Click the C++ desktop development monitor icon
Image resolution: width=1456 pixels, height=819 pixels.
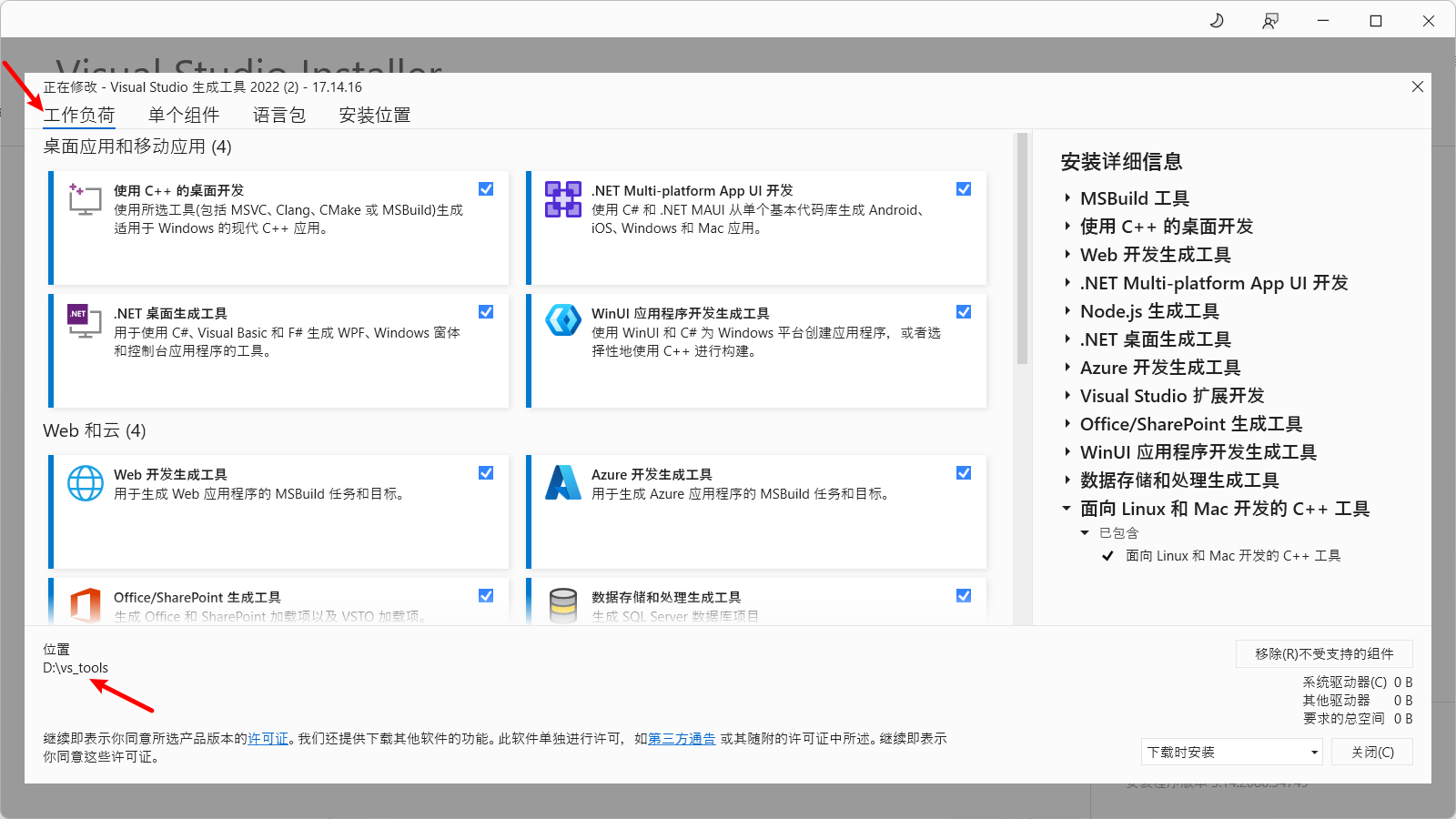84,200
